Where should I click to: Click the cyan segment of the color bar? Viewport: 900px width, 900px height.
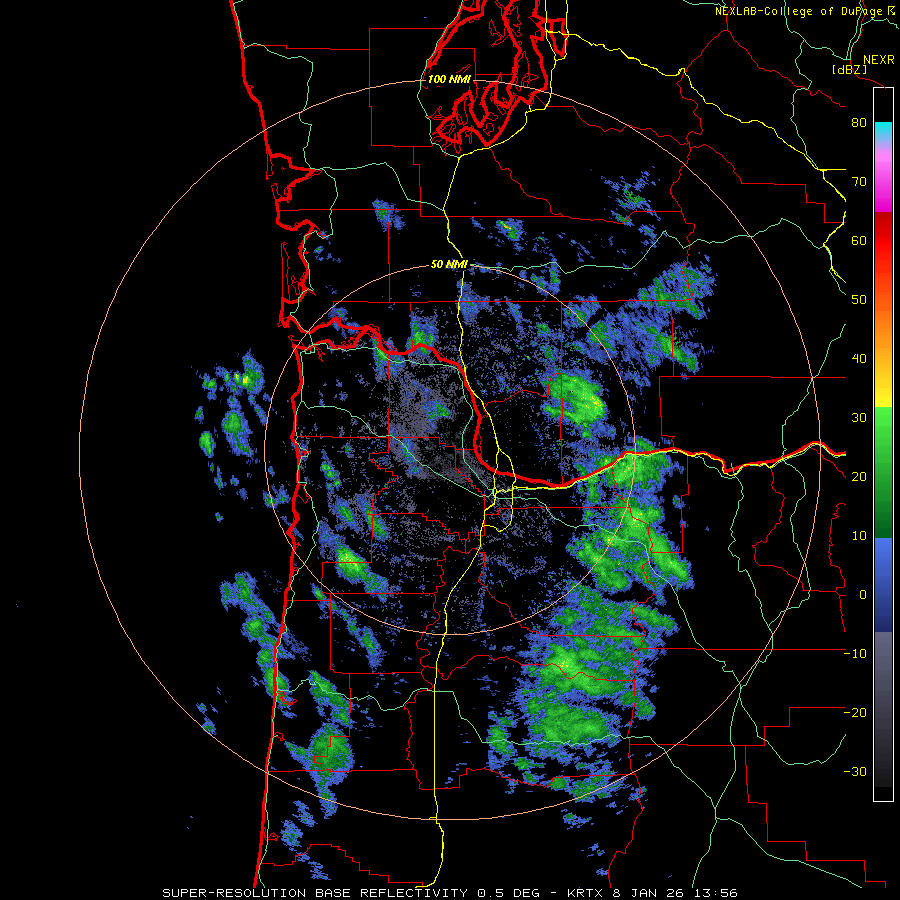pos(883,131)
